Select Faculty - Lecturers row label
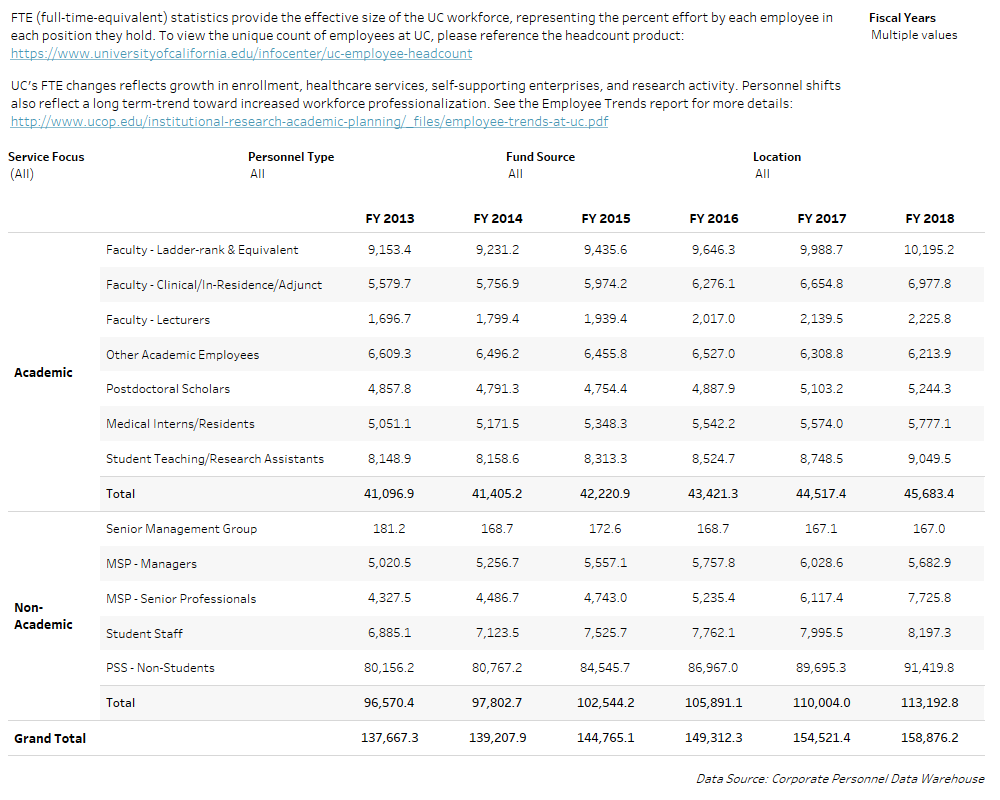This screenshot has height=800, width=1000. 158,320
